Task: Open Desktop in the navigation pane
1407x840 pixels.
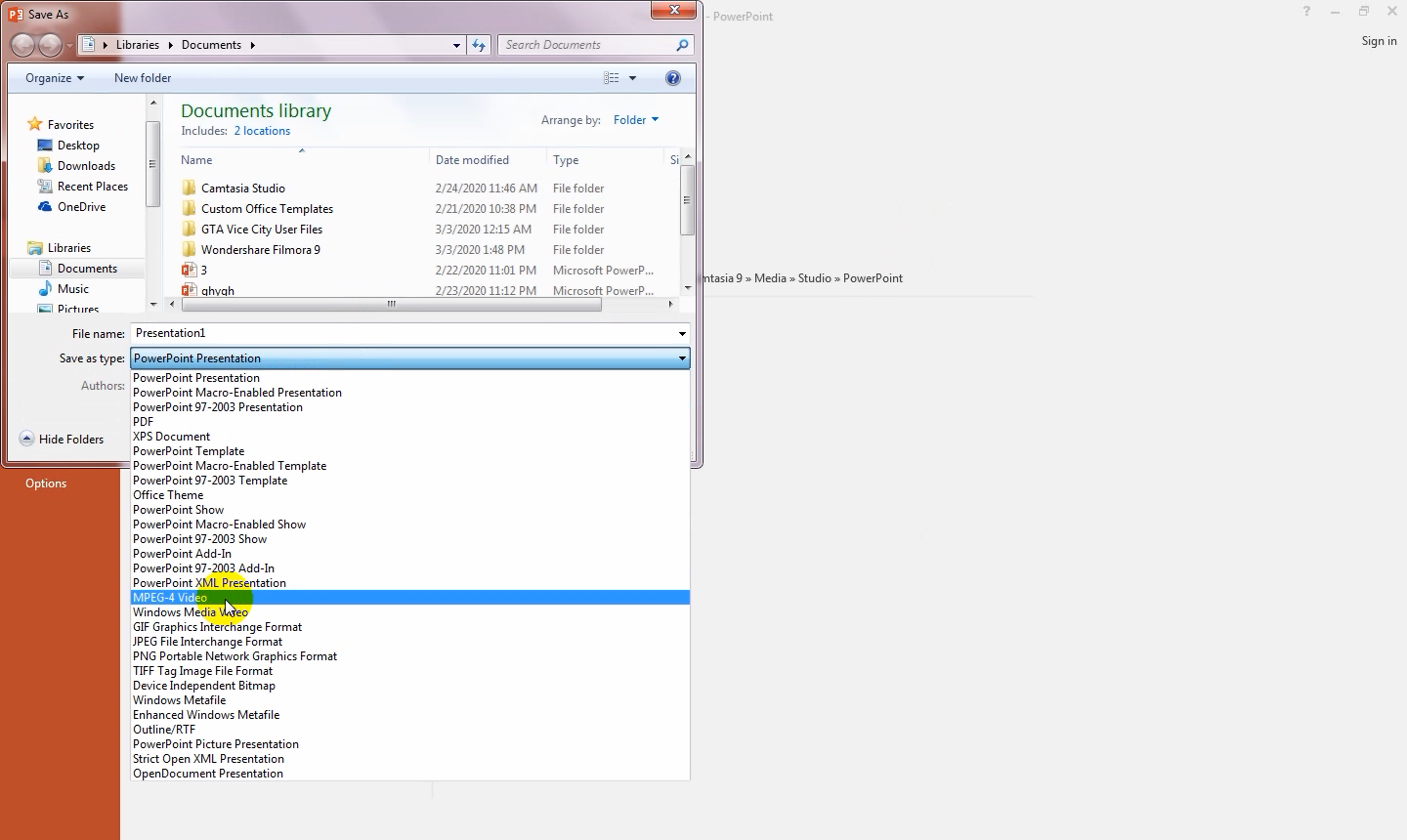Action: point(78,146)
